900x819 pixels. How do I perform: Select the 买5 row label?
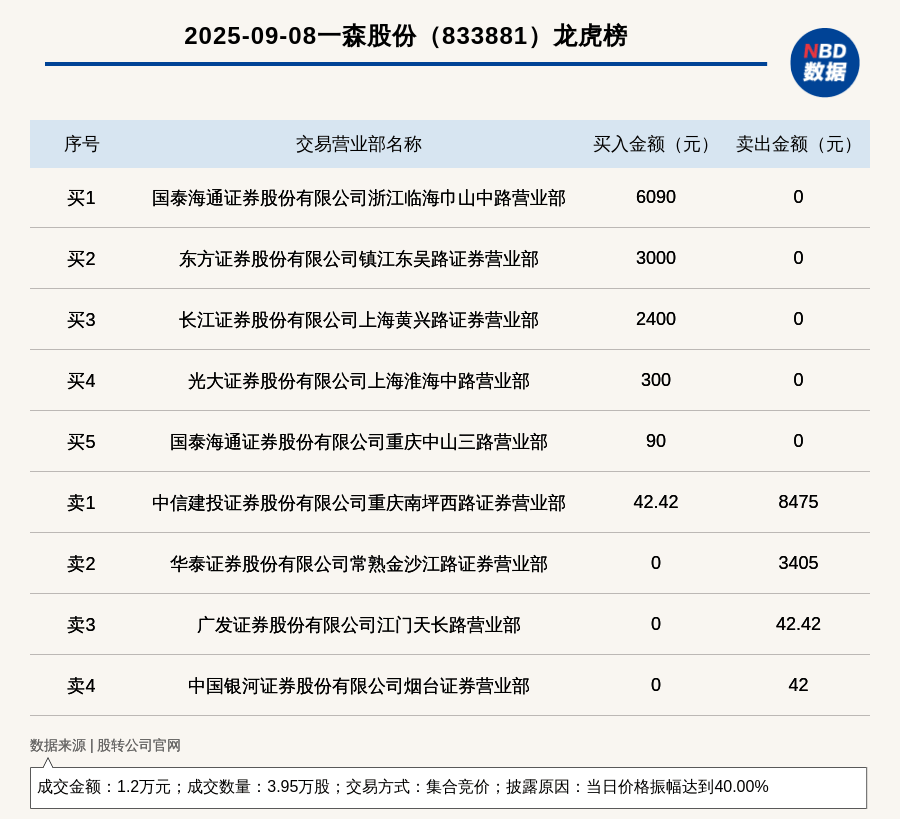pyautogui.click(x=82, y=442)
